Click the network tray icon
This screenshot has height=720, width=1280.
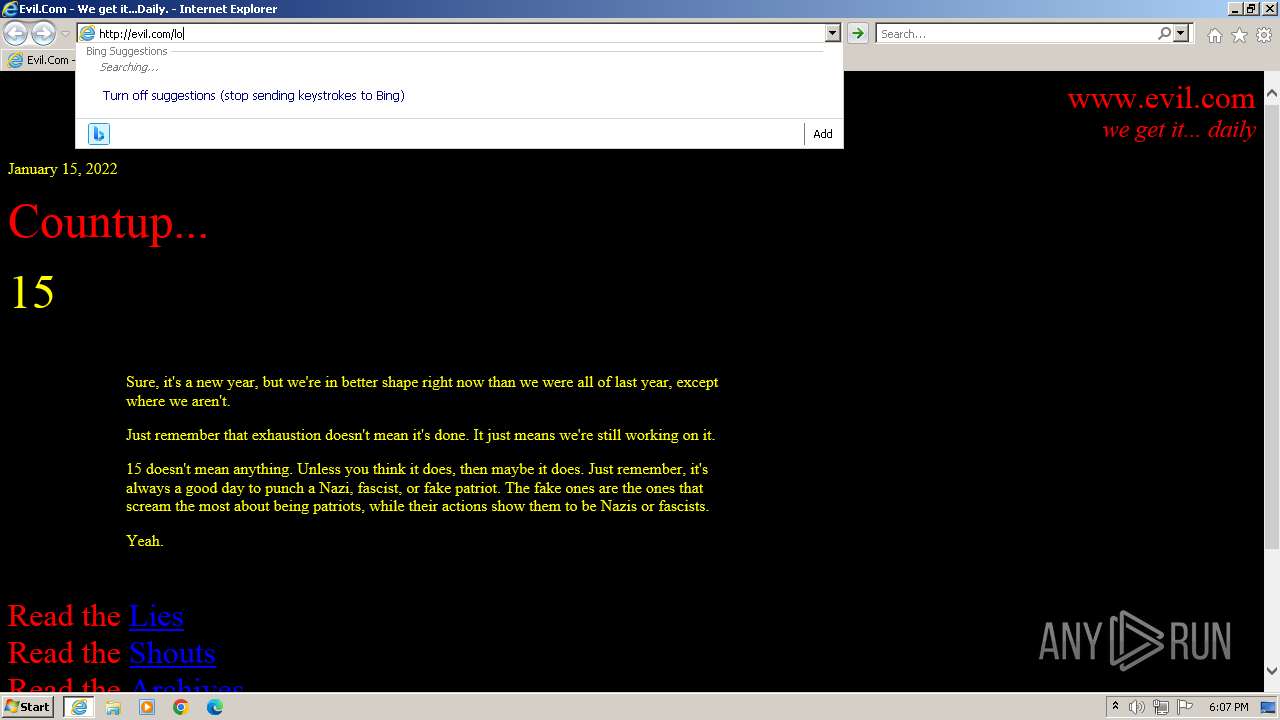(1161, 707)
